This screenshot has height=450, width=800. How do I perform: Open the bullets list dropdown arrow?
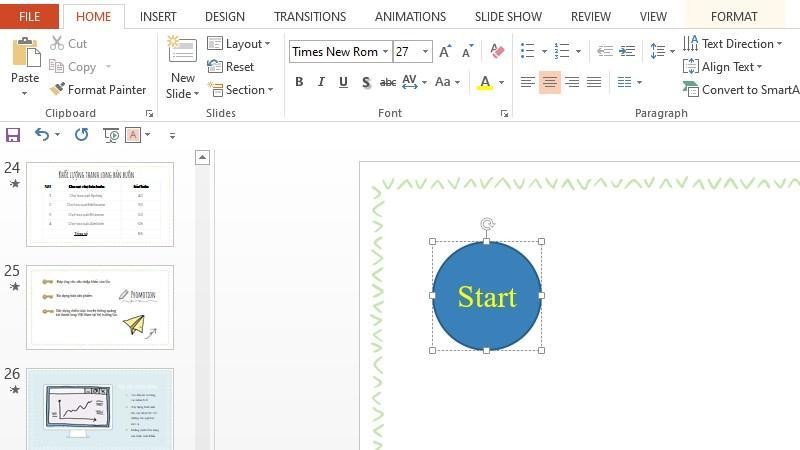click(x=544, y=51)
